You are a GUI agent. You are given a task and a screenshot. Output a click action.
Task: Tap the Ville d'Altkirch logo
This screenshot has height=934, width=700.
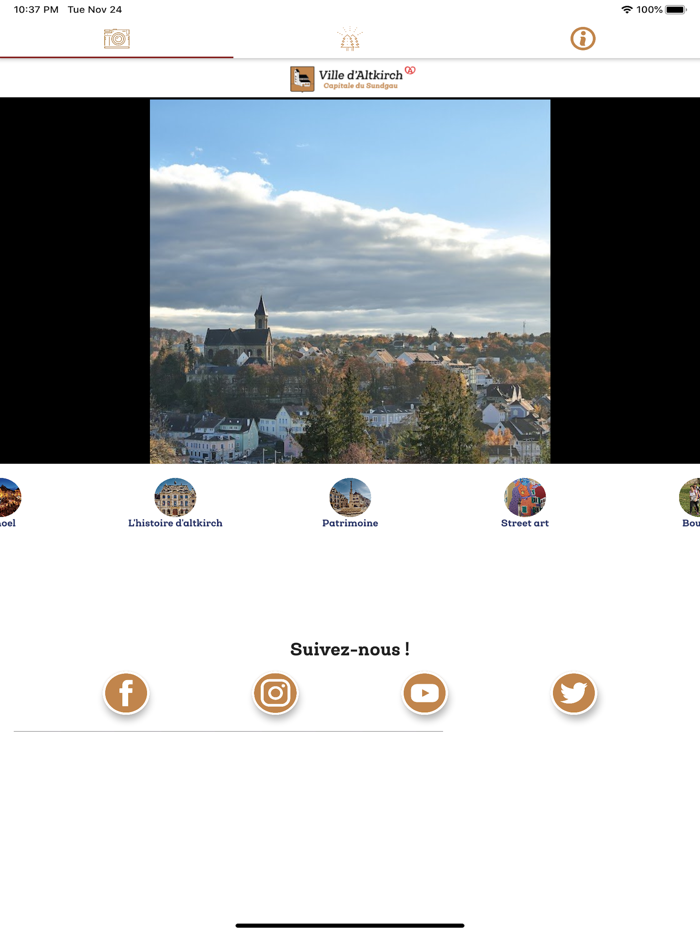pyautogui.click(x=353, y=79)
